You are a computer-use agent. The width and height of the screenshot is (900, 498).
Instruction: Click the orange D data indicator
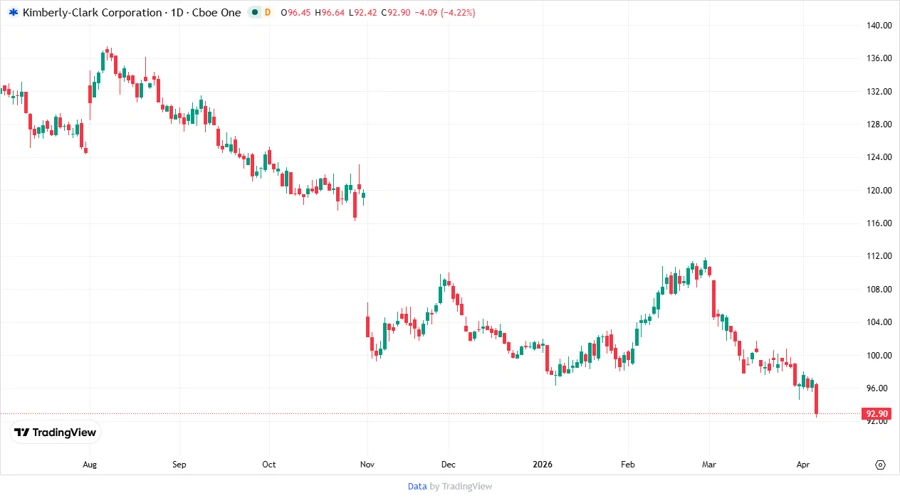tap(267, 12)
